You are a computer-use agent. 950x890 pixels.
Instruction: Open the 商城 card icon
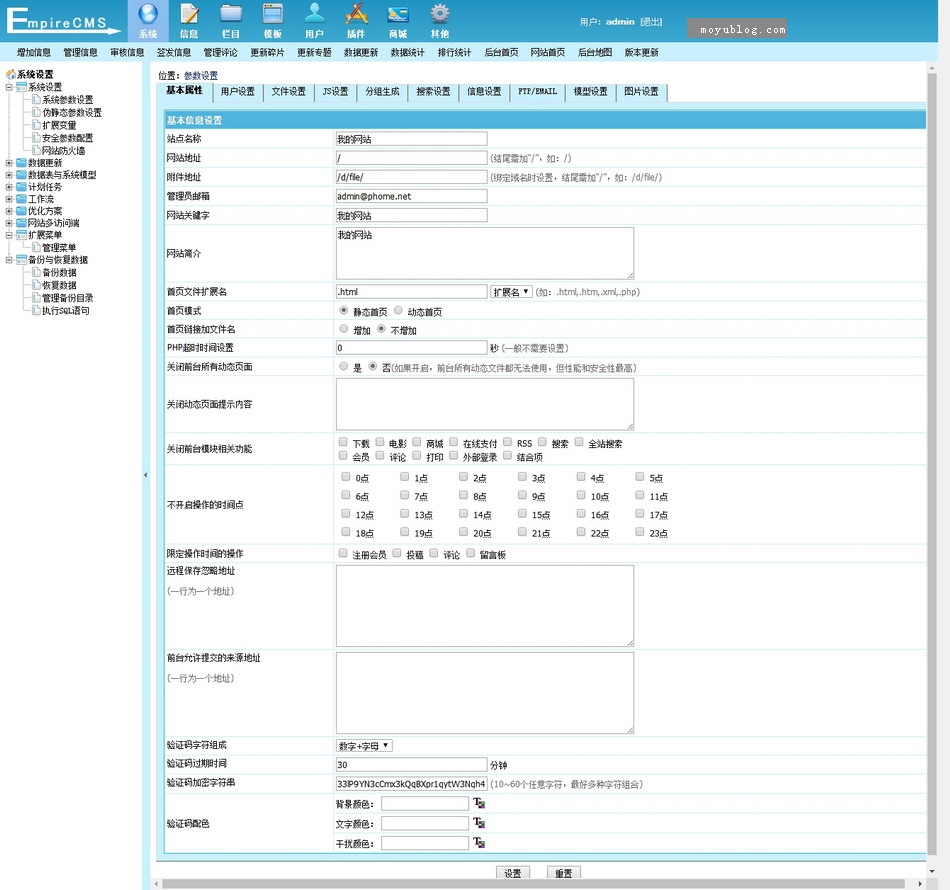coord(398,14)
